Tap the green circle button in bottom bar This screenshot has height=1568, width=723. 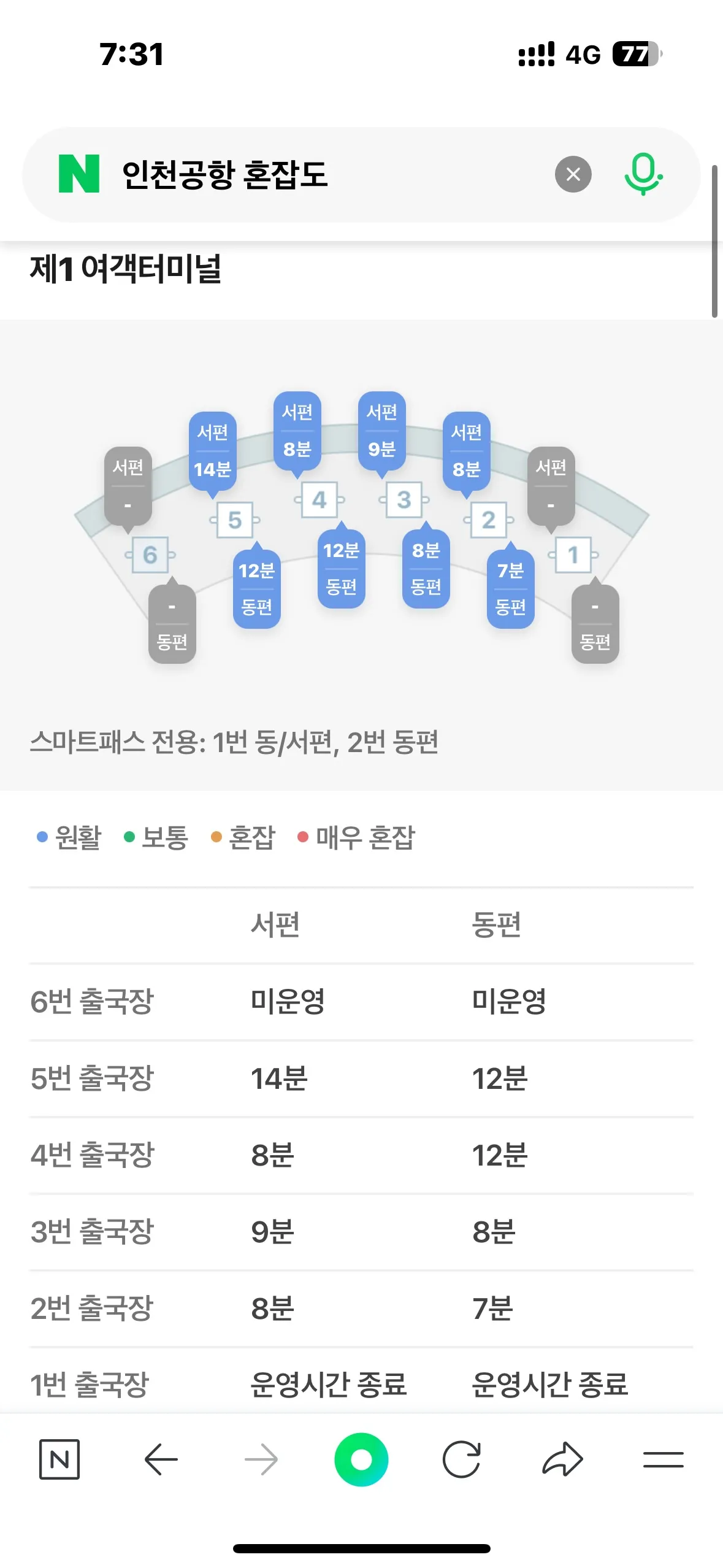click(x=361, y=1459)
